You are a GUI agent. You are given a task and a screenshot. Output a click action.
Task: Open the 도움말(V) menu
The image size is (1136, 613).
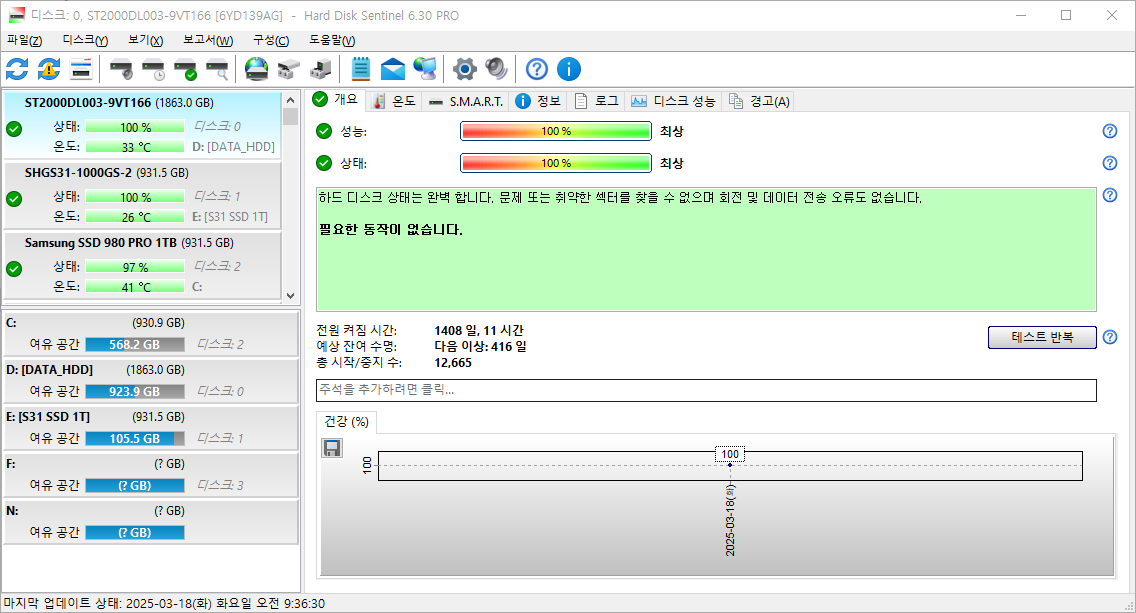(332, 41)
